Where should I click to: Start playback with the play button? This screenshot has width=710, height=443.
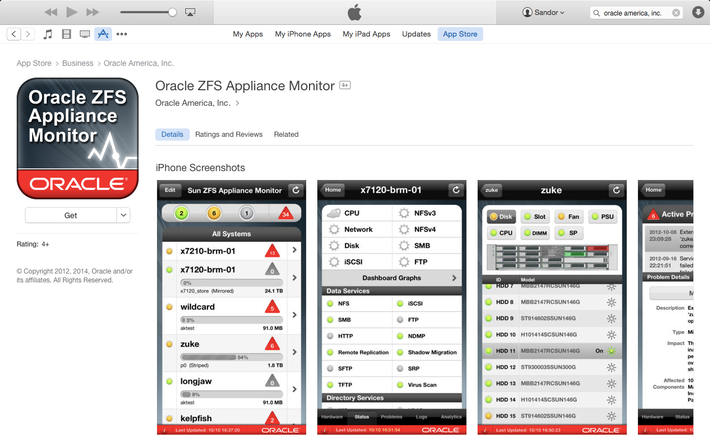tap(72, 12)
